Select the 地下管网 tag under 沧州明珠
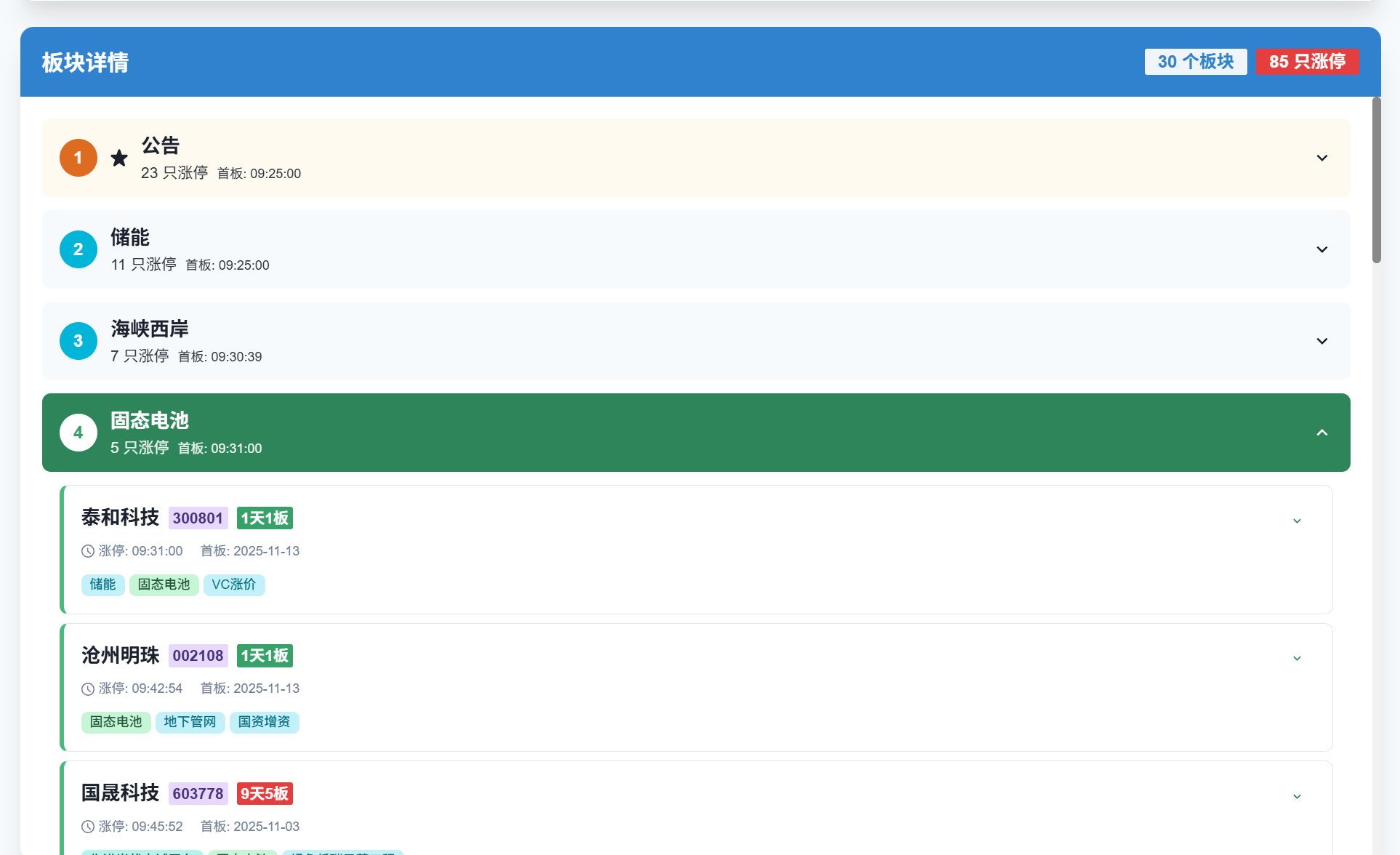 coord(190,722)
